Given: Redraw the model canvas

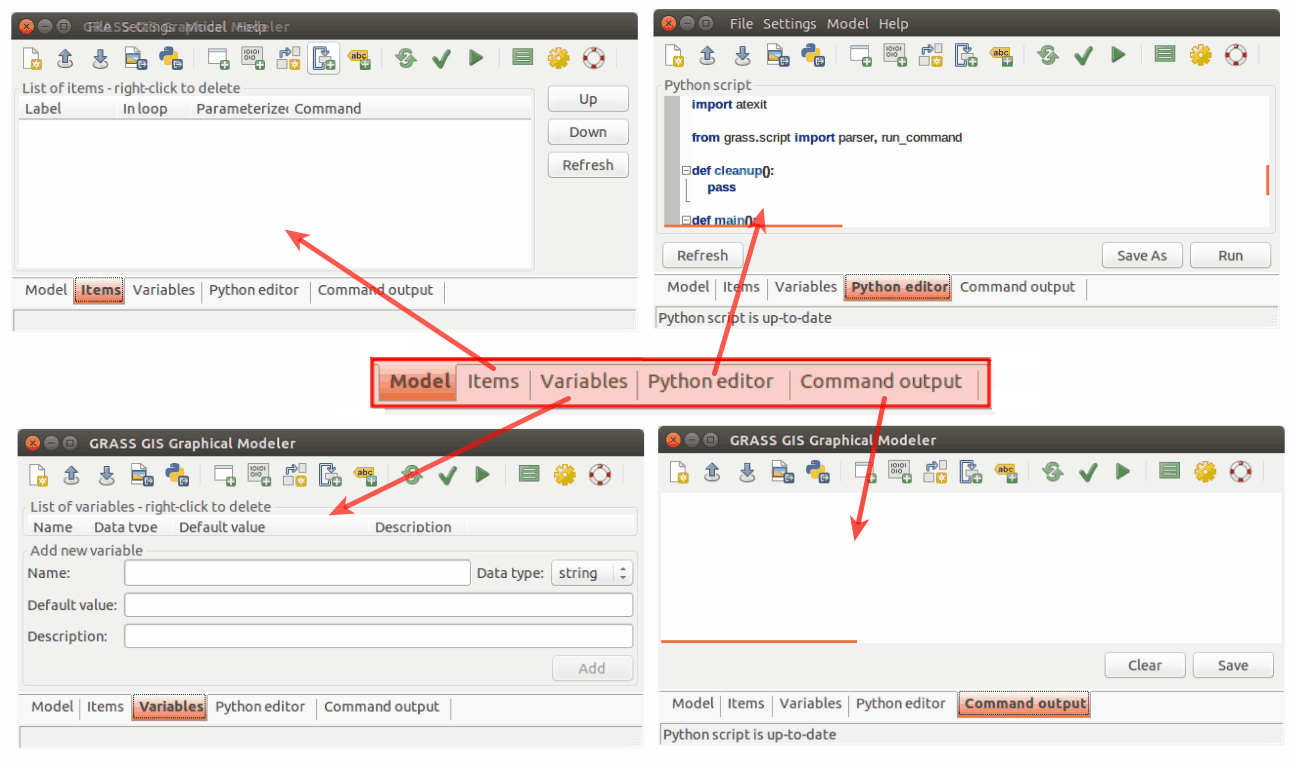Looking at the screenshot, I should [x=405, y=58].
